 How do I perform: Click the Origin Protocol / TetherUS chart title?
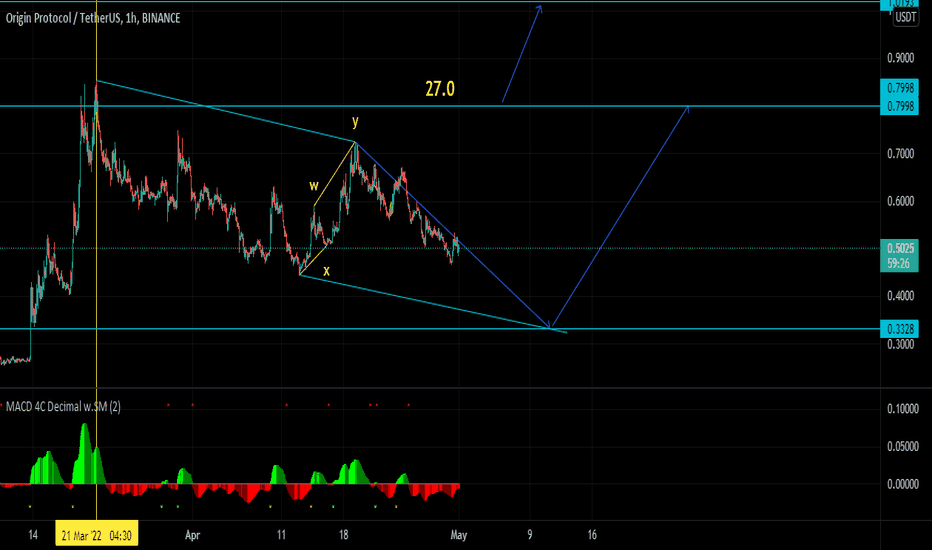[x=93, y=18]
